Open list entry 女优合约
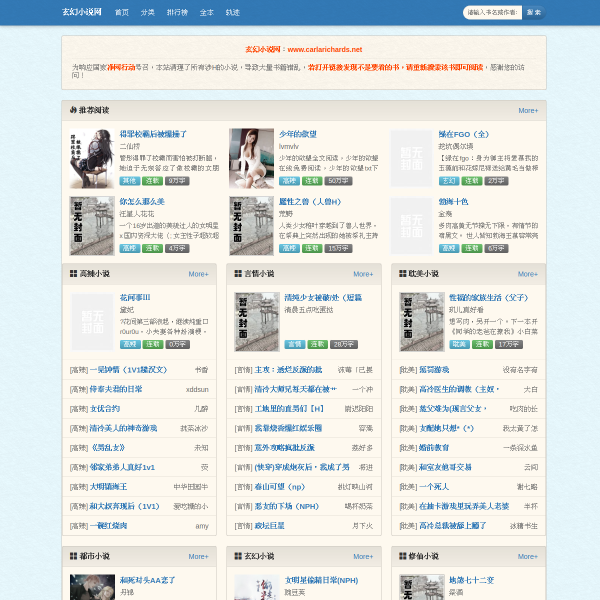600x600 pixels. click(x=104, y=409)
